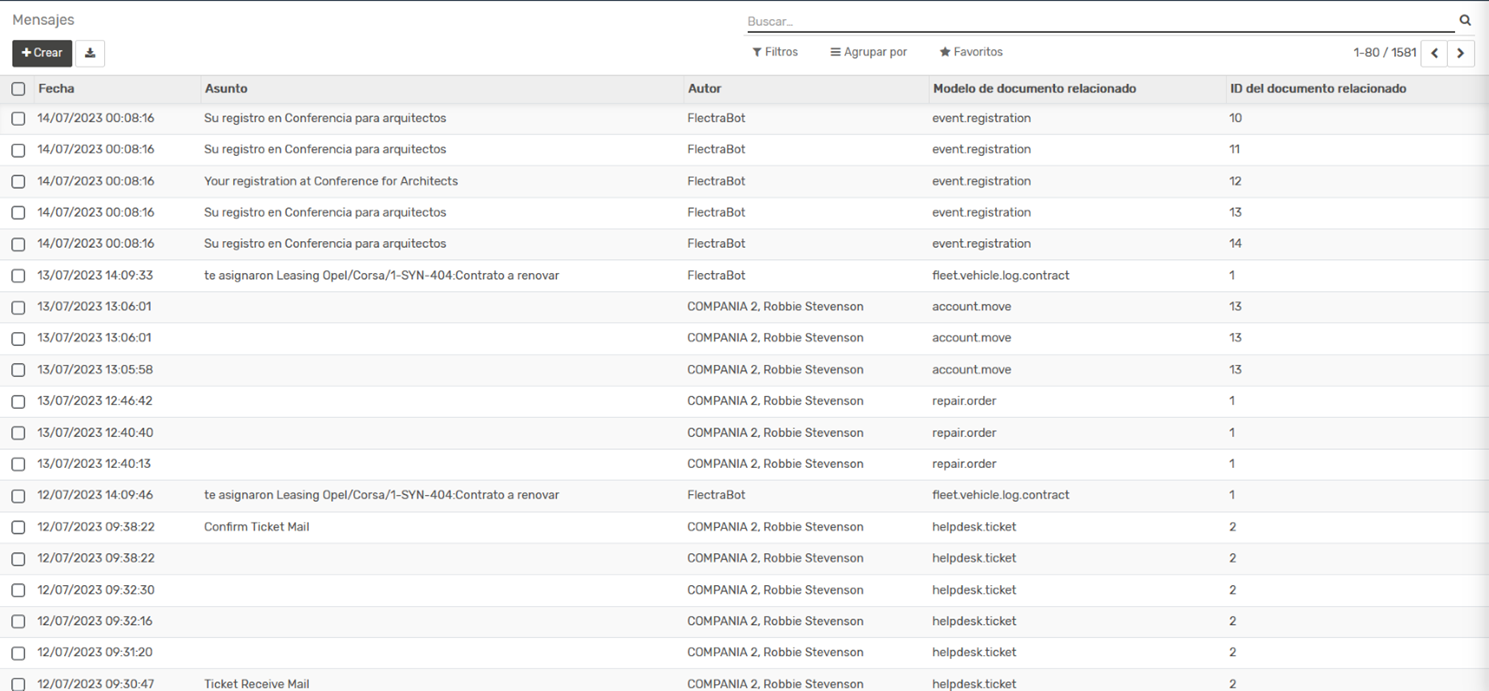1489x691 pixels.
Task: Select checkbox for Confirm Ticket Mail row
Action: [x=18, y=527]
